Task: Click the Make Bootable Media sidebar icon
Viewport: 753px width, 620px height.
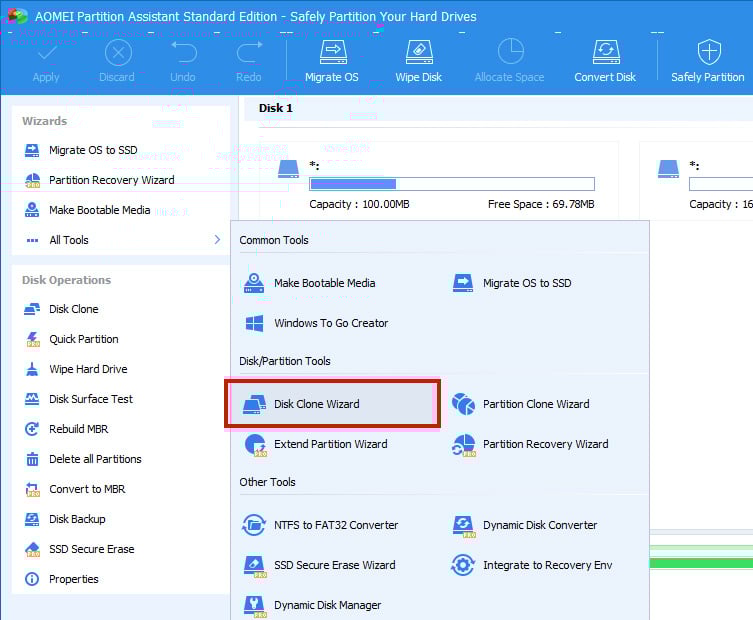Action: pyautogui.click(x=32, y=210)
